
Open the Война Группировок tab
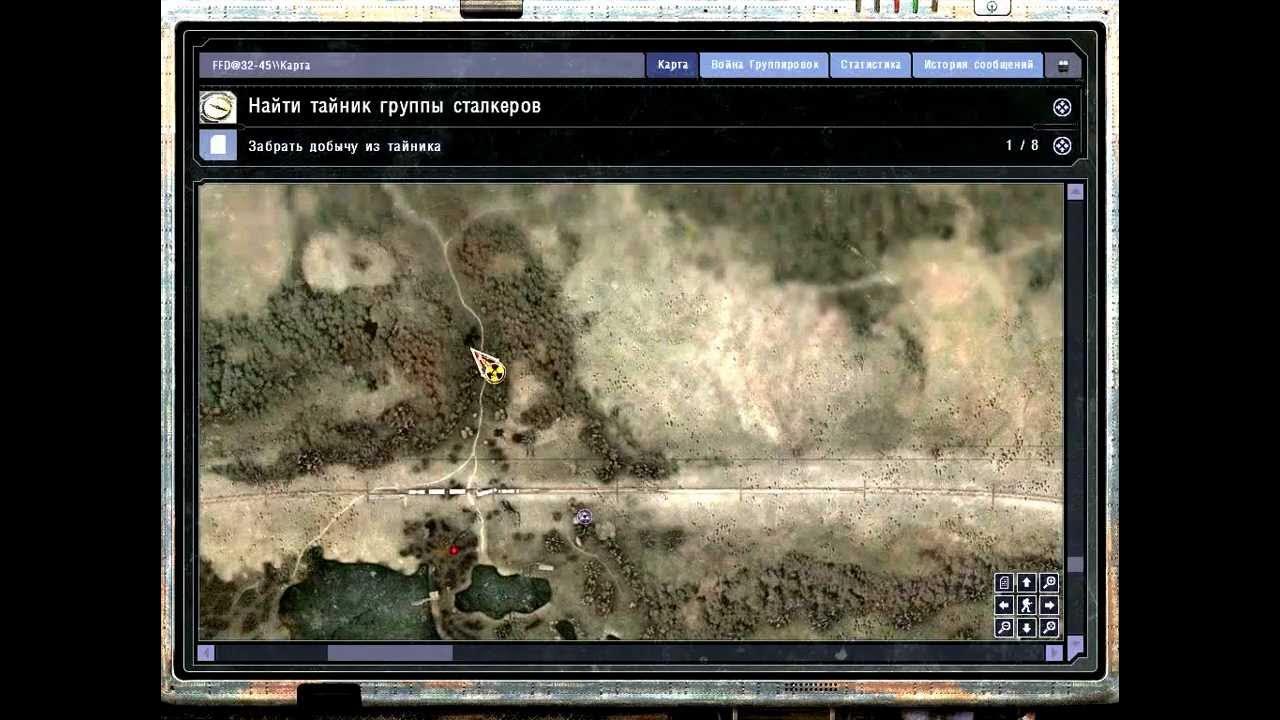coord(764,65)
